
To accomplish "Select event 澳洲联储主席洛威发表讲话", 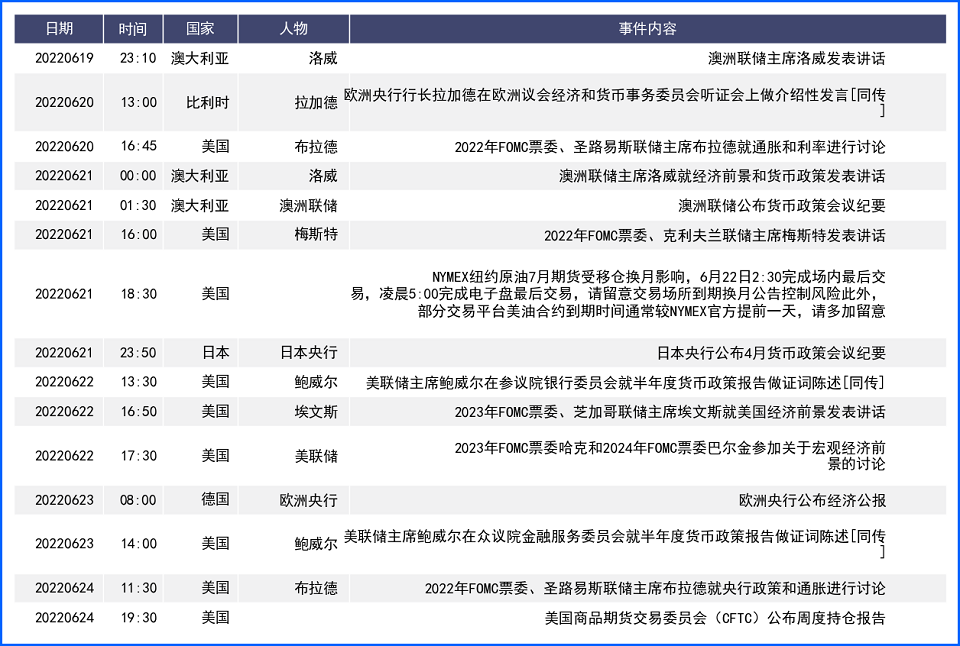I will pyautogui.click(x=797, y=58).
